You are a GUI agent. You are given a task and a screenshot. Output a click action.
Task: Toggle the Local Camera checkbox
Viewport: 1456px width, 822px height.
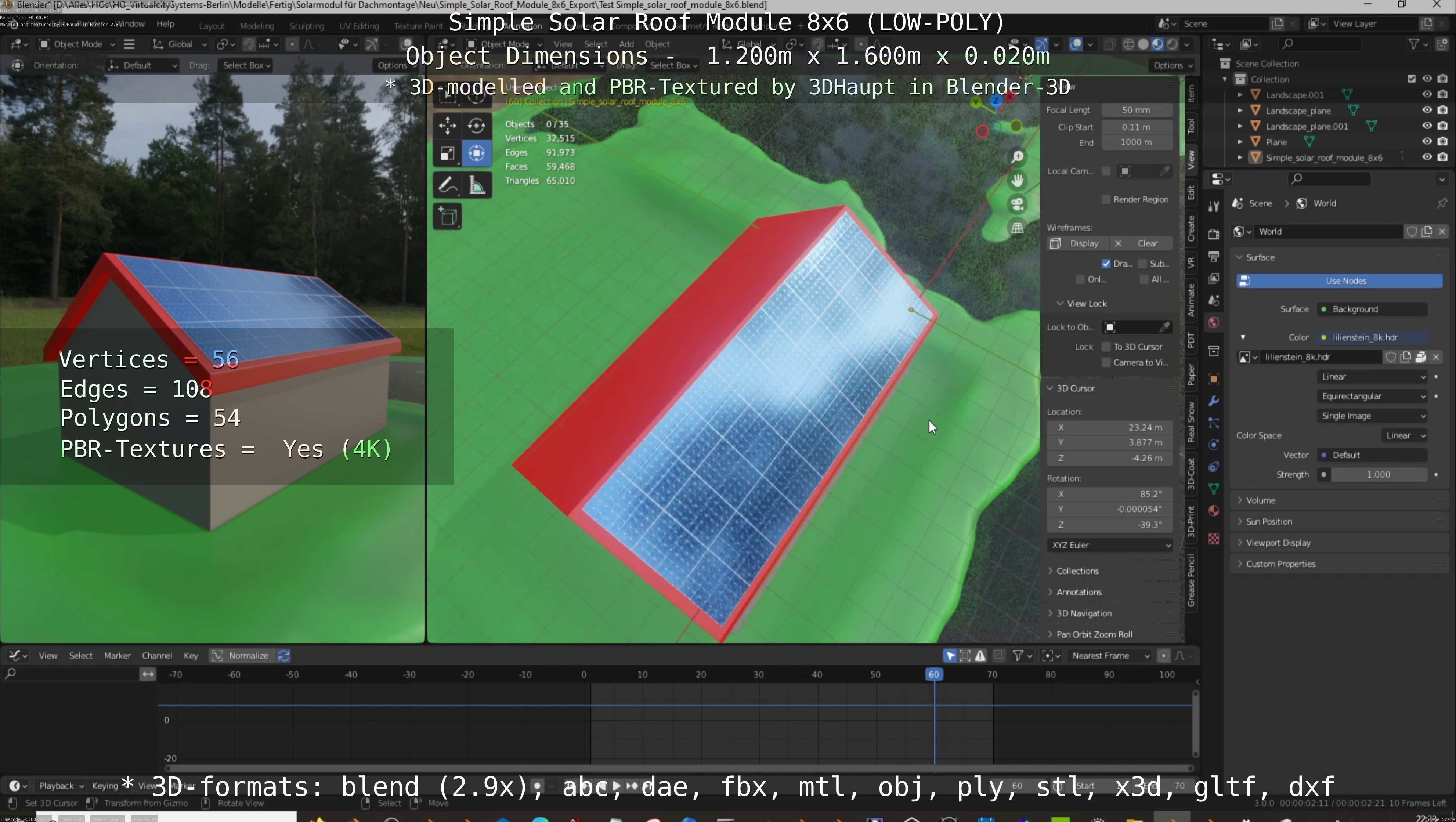(x=1106, y=171)
